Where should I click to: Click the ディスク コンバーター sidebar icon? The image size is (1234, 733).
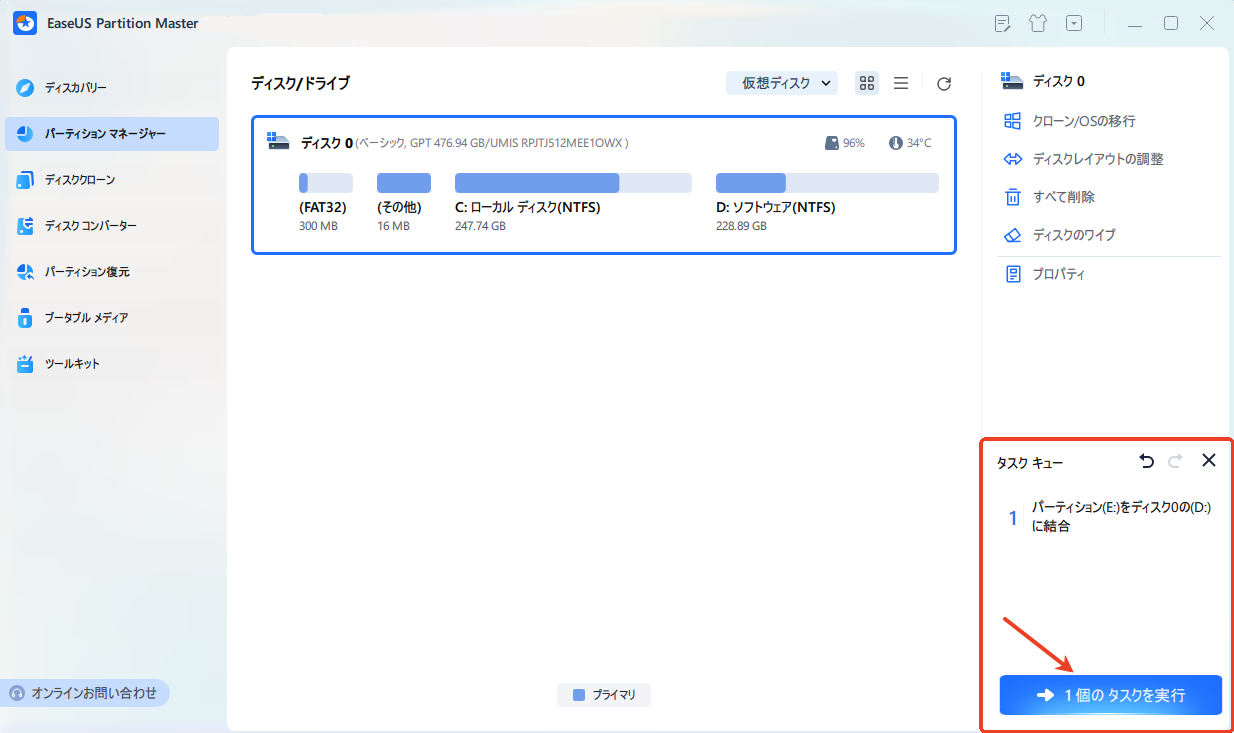click(26, 226)
